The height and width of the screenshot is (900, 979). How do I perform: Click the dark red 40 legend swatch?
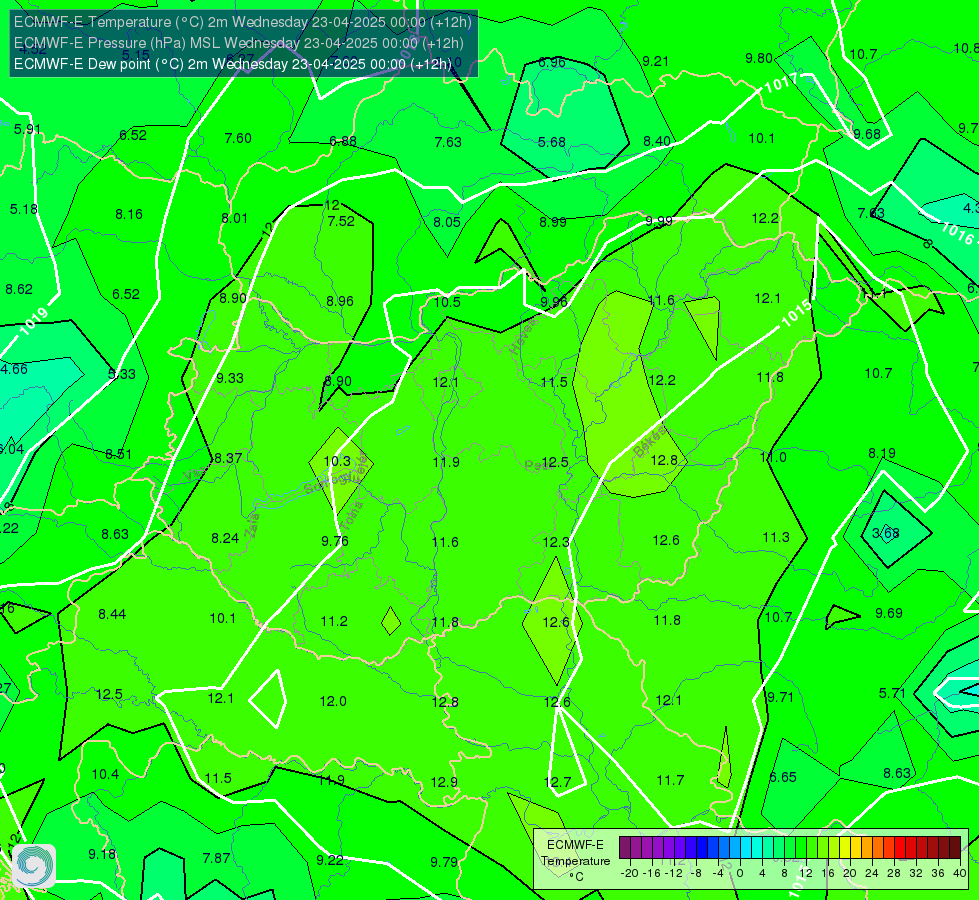coord(955,848)
